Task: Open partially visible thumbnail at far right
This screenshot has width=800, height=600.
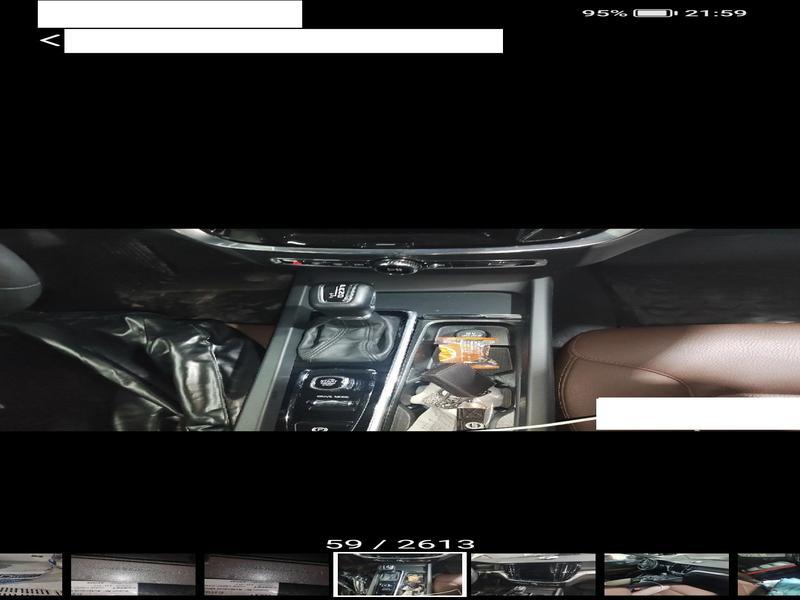Action: pyautogui.click(x=770, y=575)
